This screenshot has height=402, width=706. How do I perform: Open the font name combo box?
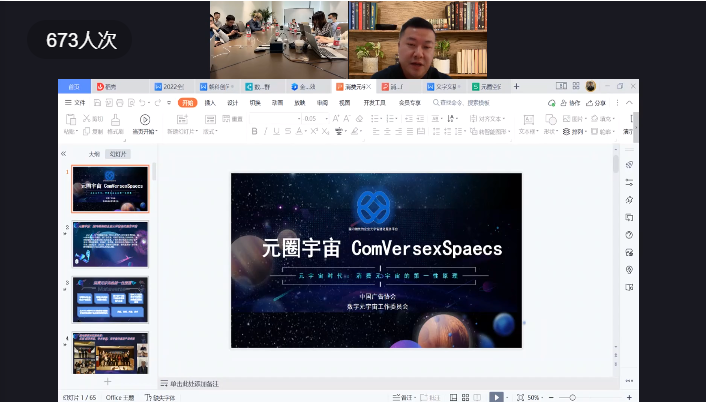[x=275, y=118]
